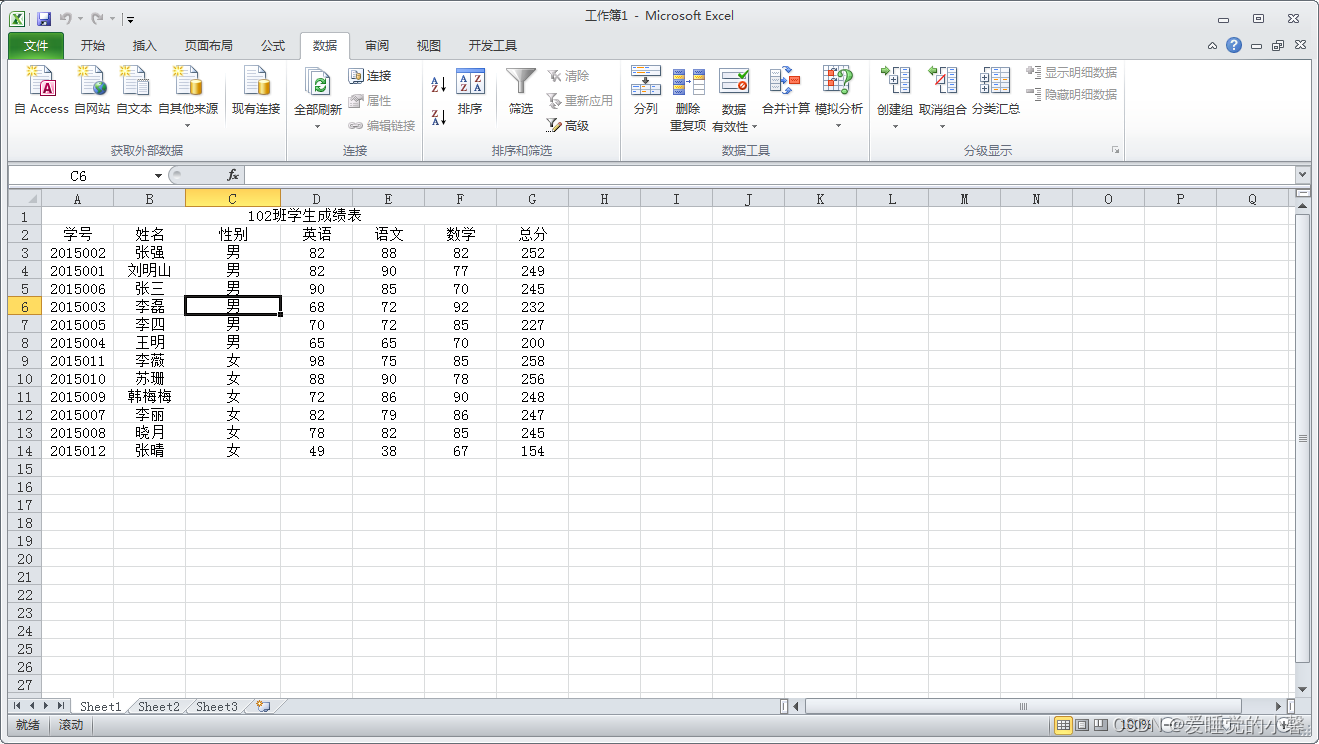This screenshot has height=744, width=1319.
Task: Click 删除重复项 remove duplicates
Action: (x=688, y=98)
